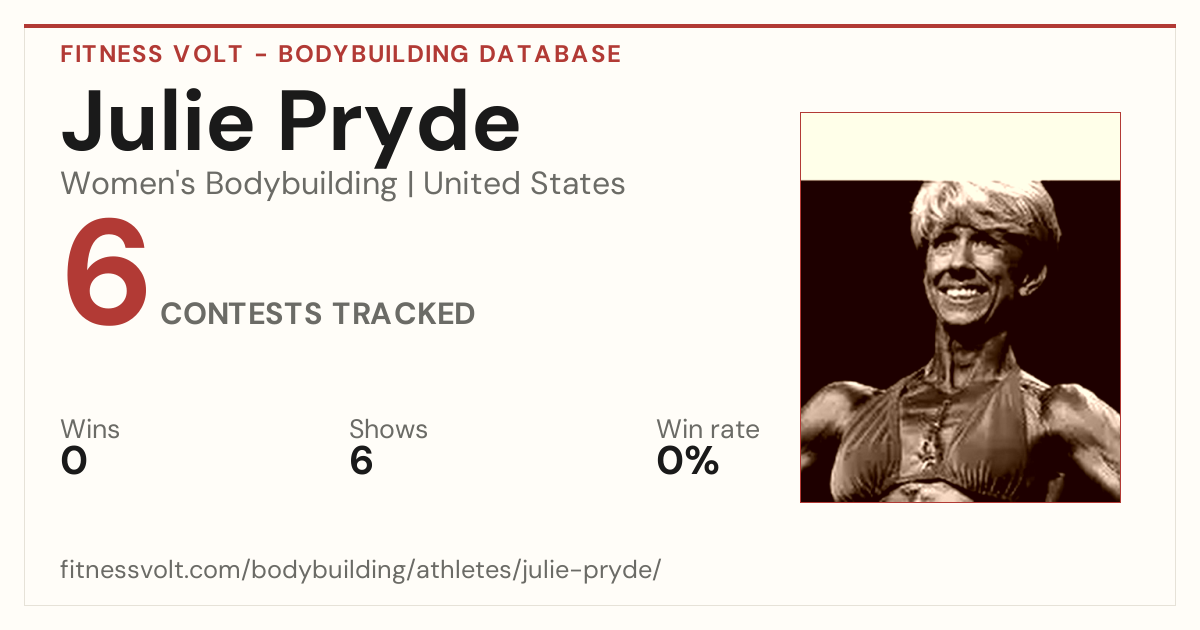Click the surname "Pryde" in the heading

(400, 128)
